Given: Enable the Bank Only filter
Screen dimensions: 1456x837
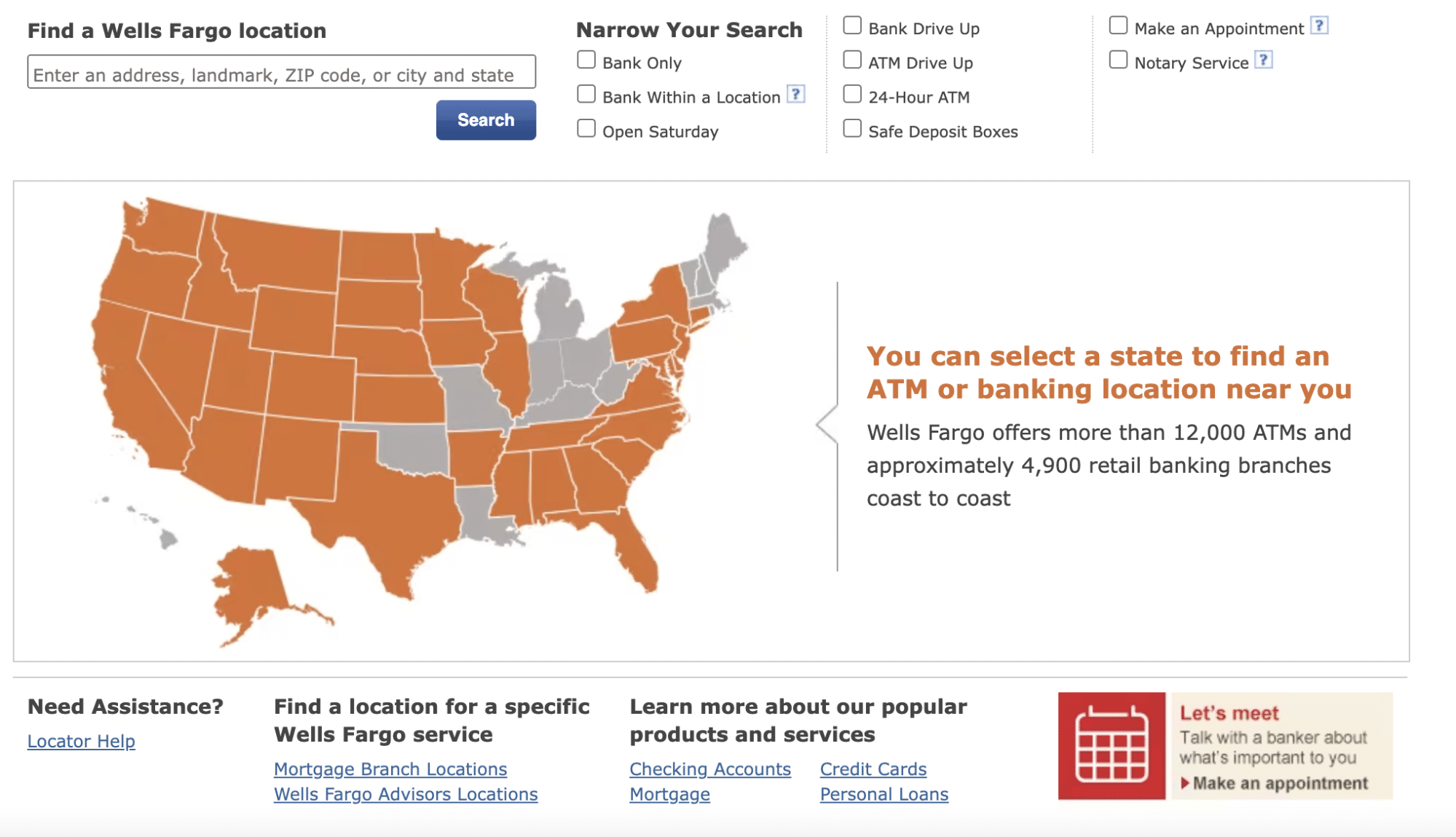Looking at the screenshot, I should (x=586, y=59).
